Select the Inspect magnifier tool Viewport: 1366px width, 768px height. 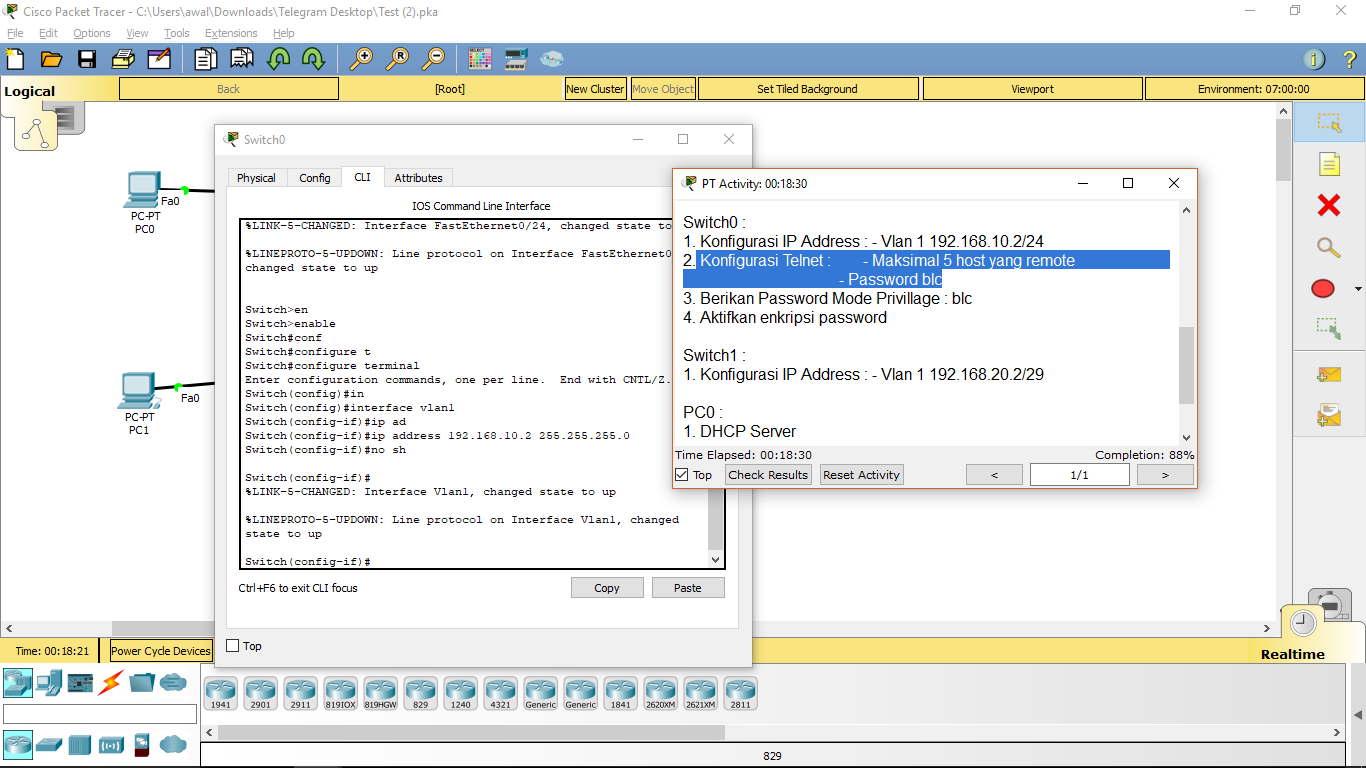tap(1329, 247)
